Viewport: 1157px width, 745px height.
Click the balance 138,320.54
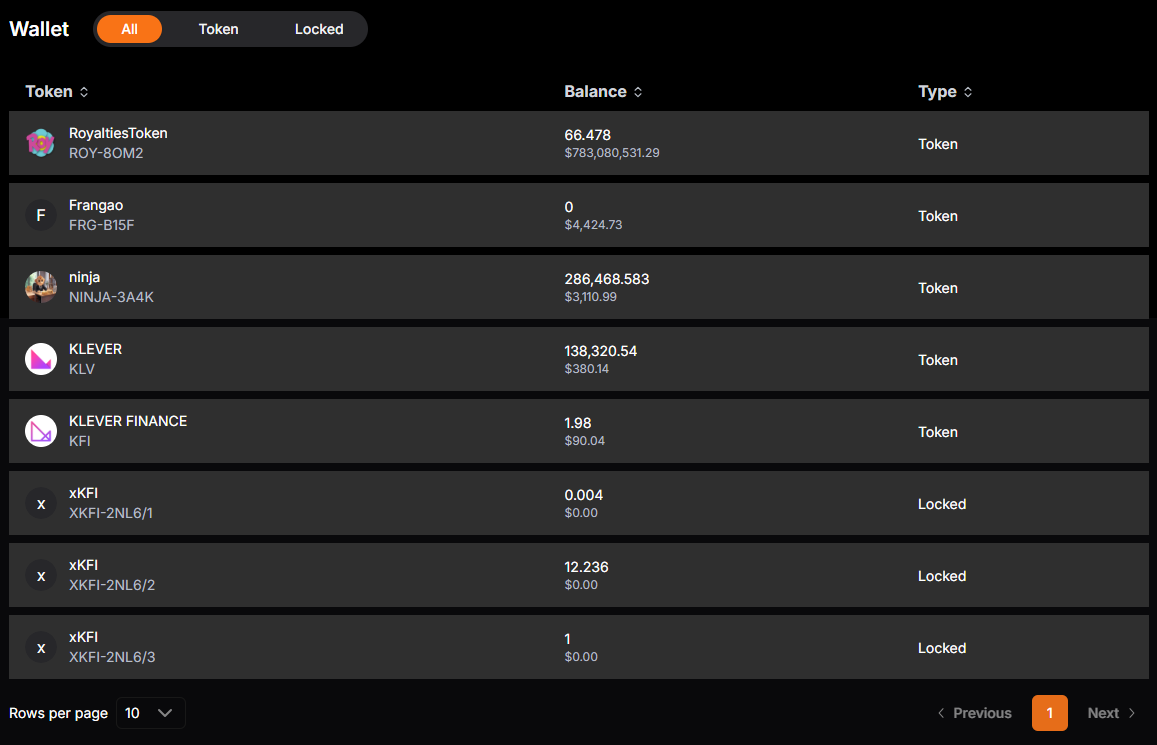point(601,351)
